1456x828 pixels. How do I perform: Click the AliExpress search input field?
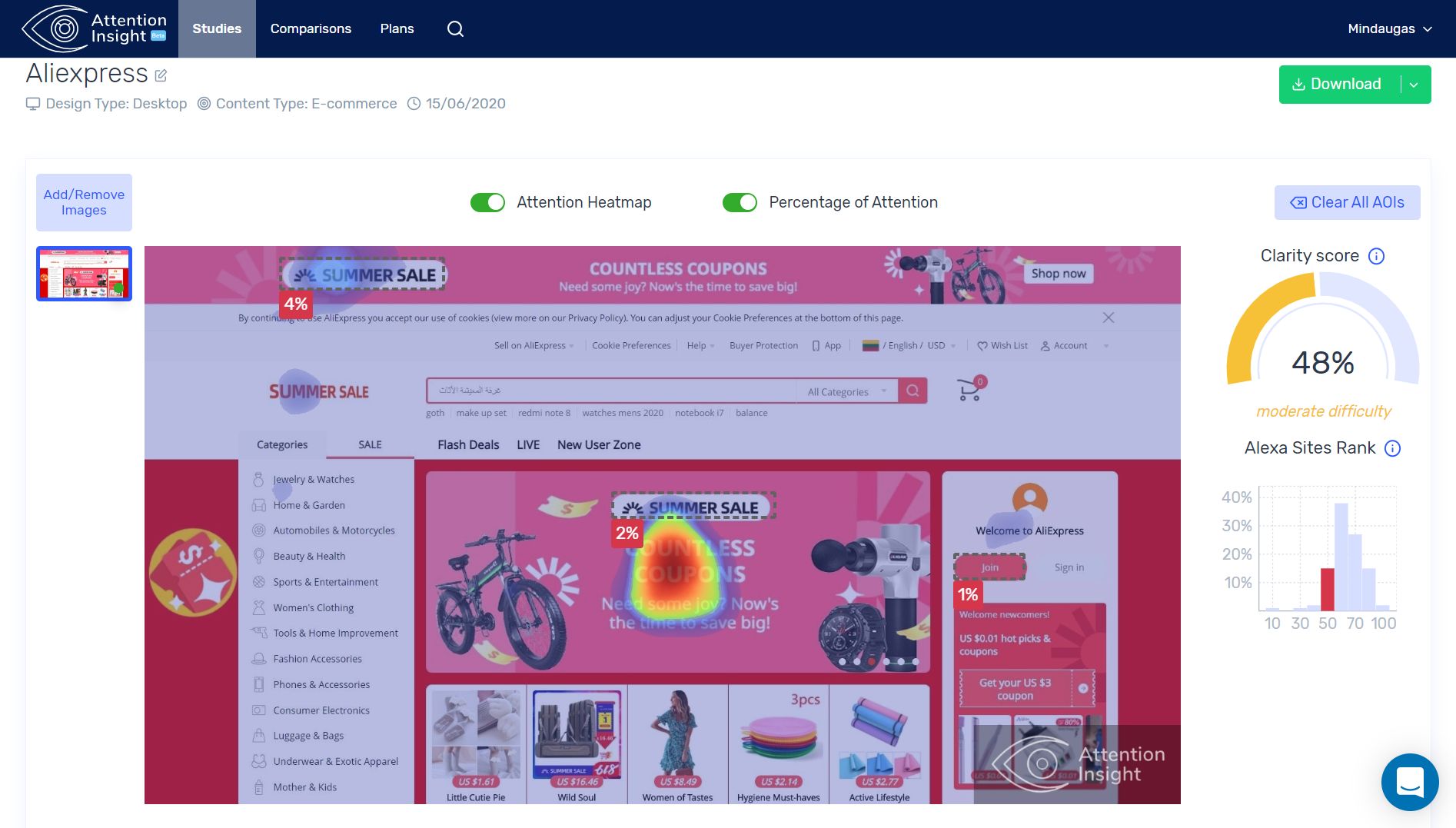(612, 391)
